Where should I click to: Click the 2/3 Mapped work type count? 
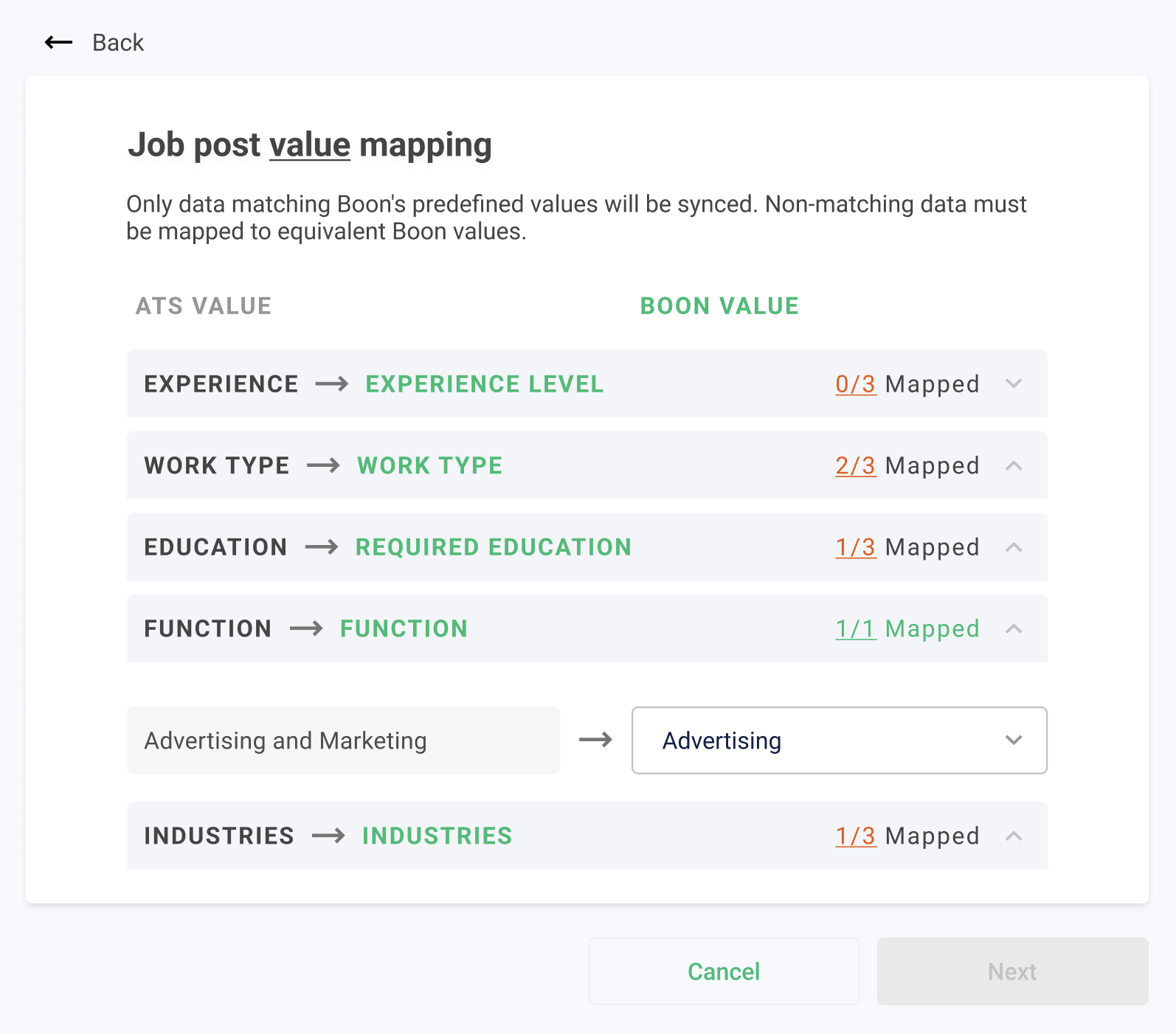point(907,466)
